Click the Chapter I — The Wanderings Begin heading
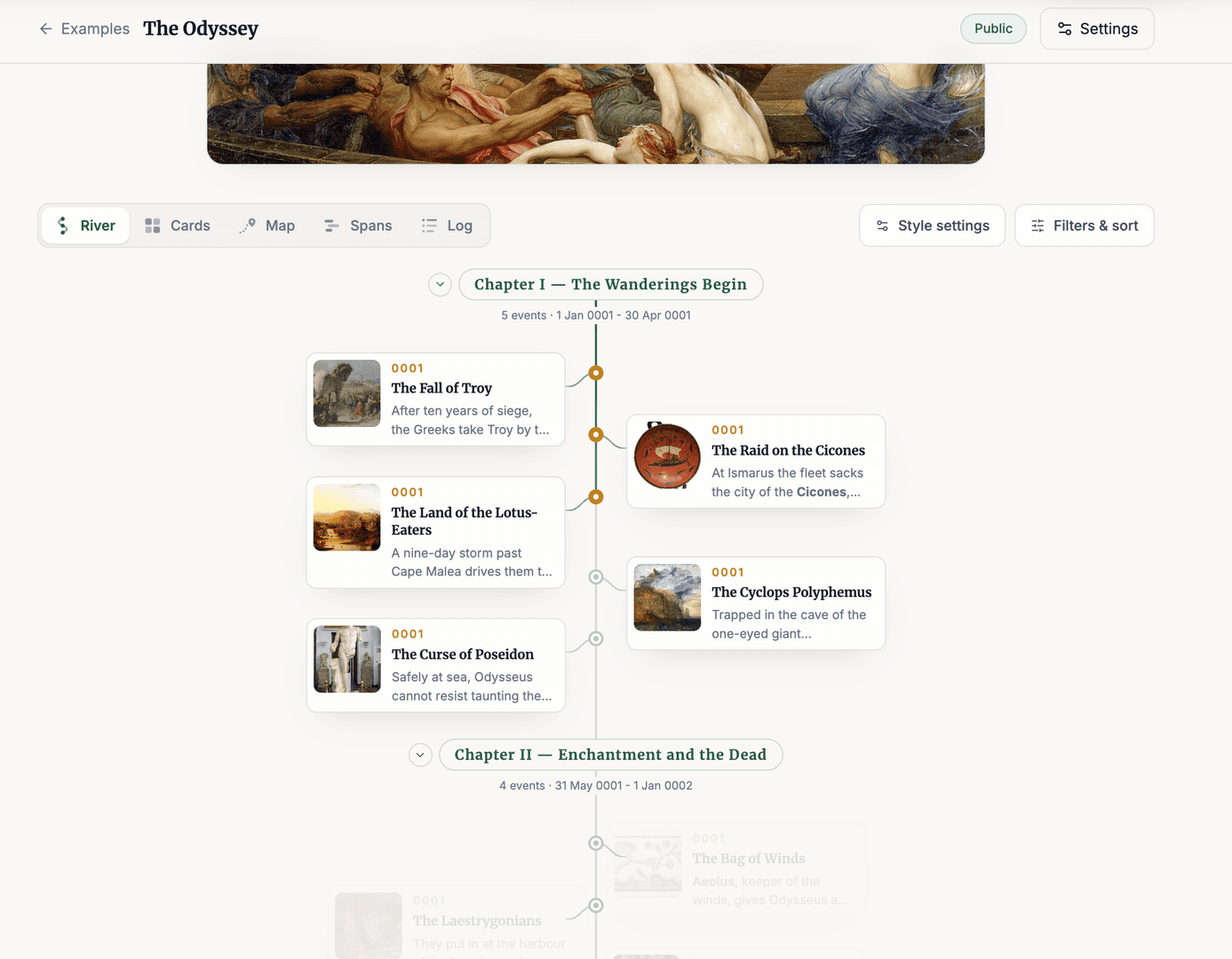Screen dimensions: 1232x959 coord(611,284)
